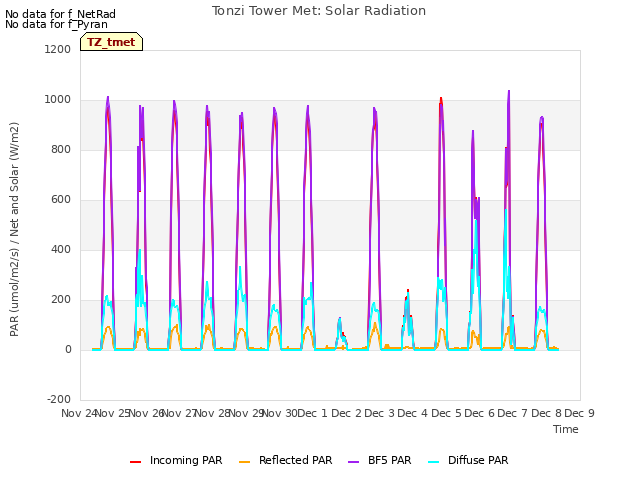Viewport: 640px width, 480px height.
Task: Click the Dec 9 x-axis date
Action: [x=579, y=413]
